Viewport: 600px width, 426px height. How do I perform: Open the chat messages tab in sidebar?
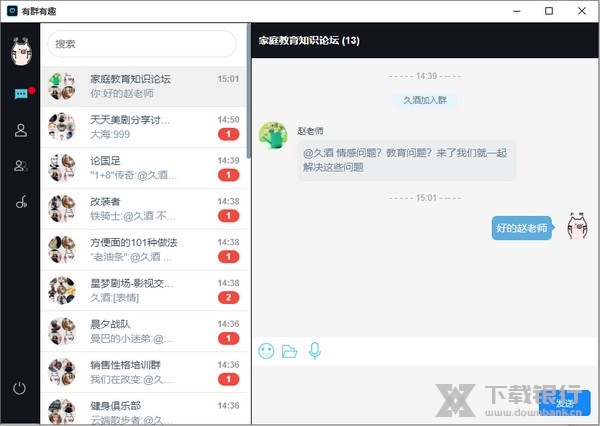(21, 93)
